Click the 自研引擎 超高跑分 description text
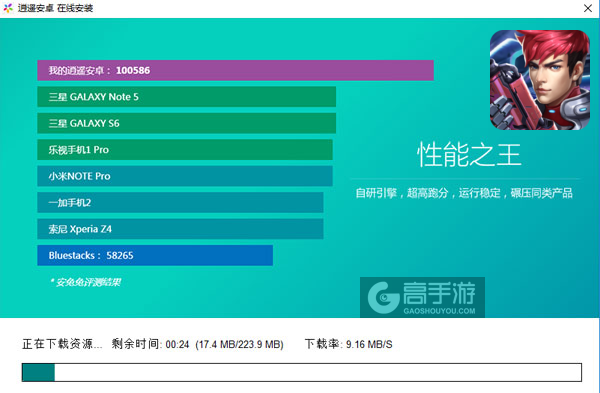 (x=464, y=193)
